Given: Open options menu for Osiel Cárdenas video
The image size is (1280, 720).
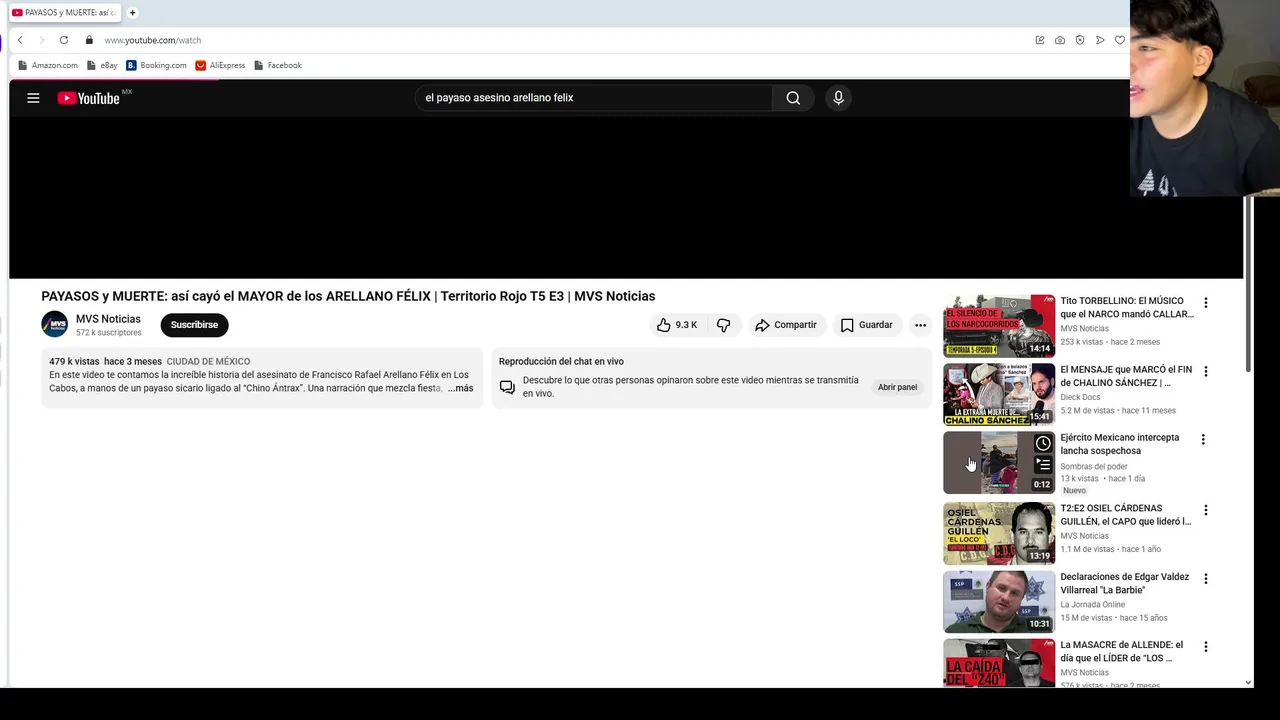Looking at the screenshot, I should pos(1205,510).
